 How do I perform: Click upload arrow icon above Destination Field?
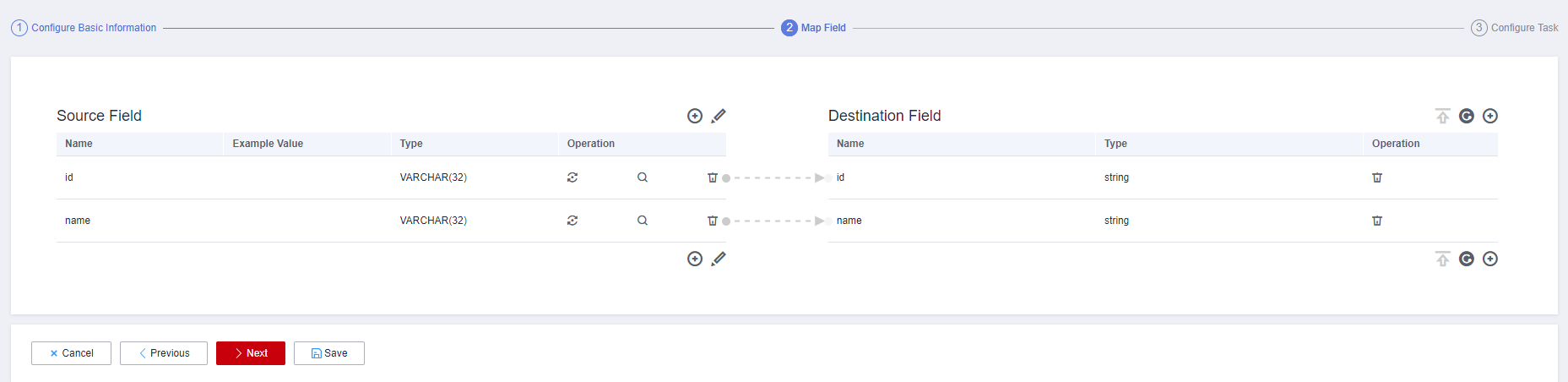tap(1443, 116)
